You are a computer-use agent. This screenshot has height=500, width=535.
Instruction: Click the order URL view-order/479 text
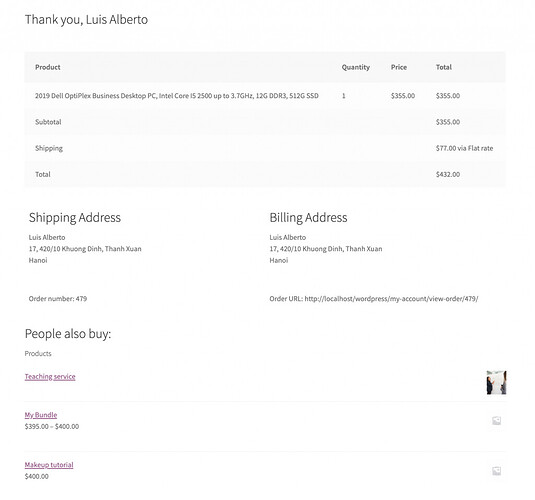click(391, 299)
